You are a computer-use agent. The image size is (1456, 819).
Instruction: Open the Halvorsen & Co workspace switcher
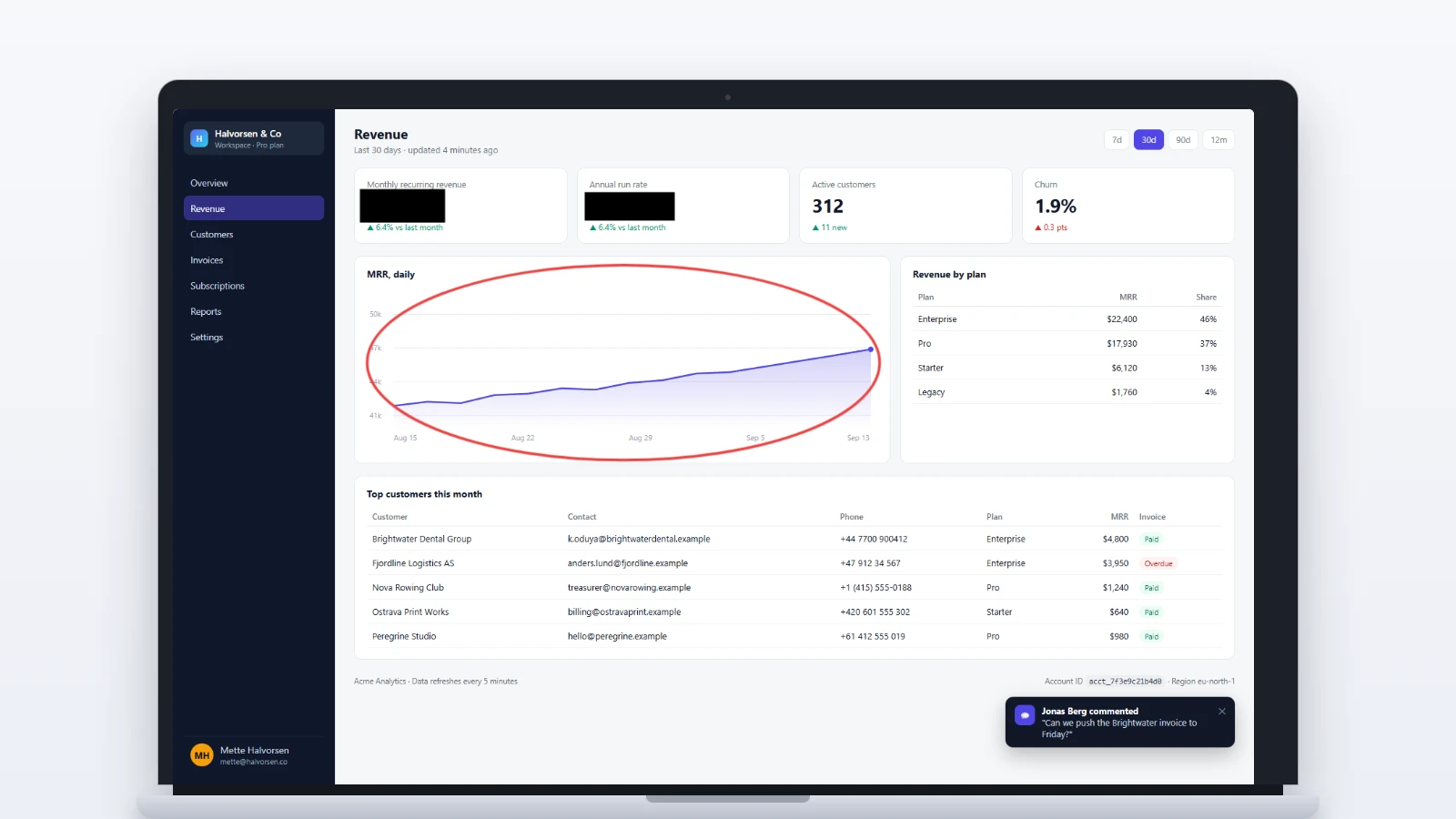click(x=254, y=138)
